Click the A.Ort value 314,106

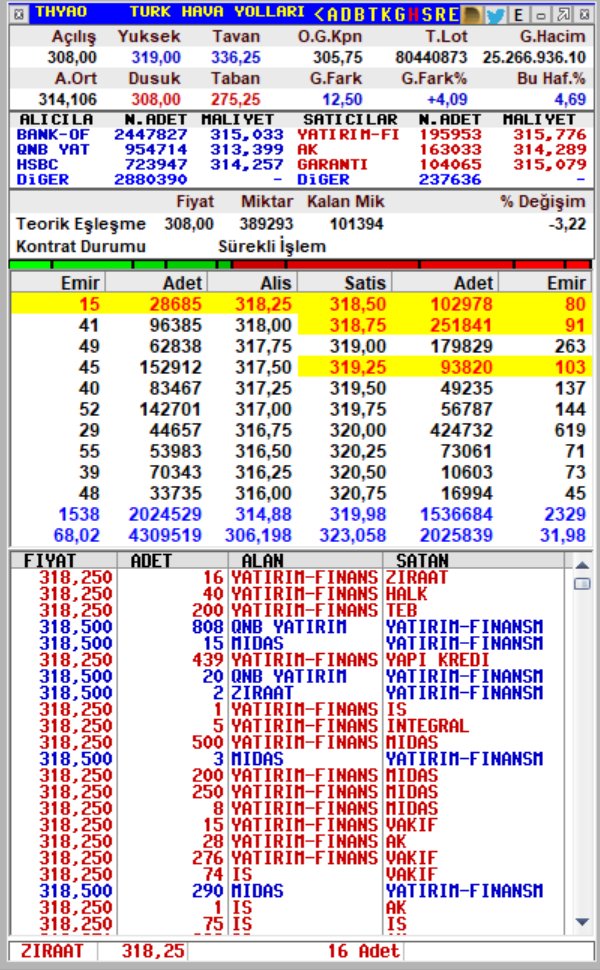[67, 100]
